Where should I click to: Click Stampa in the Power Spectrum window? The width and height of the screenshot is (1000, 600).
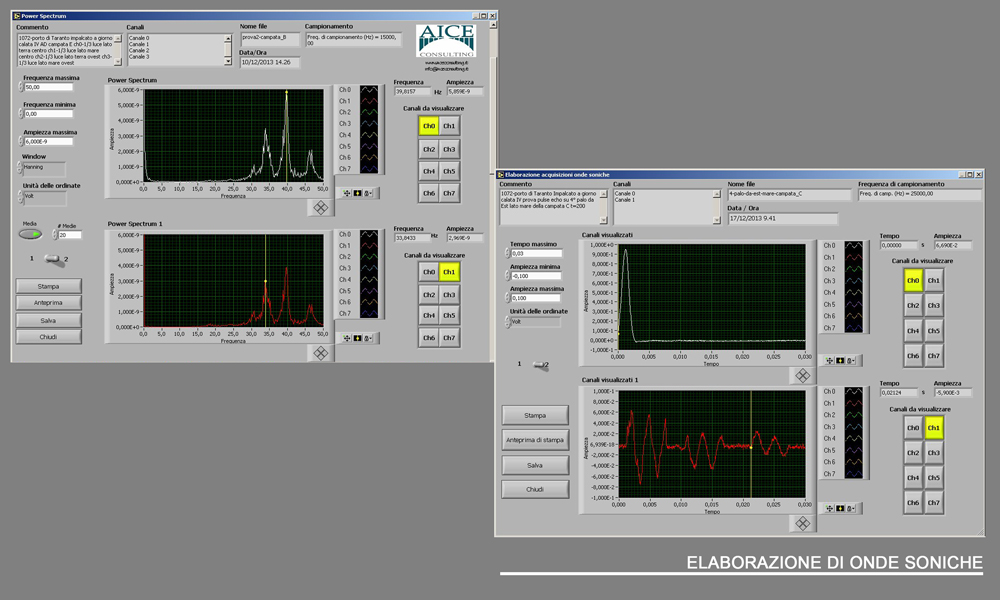click(48, 286)
